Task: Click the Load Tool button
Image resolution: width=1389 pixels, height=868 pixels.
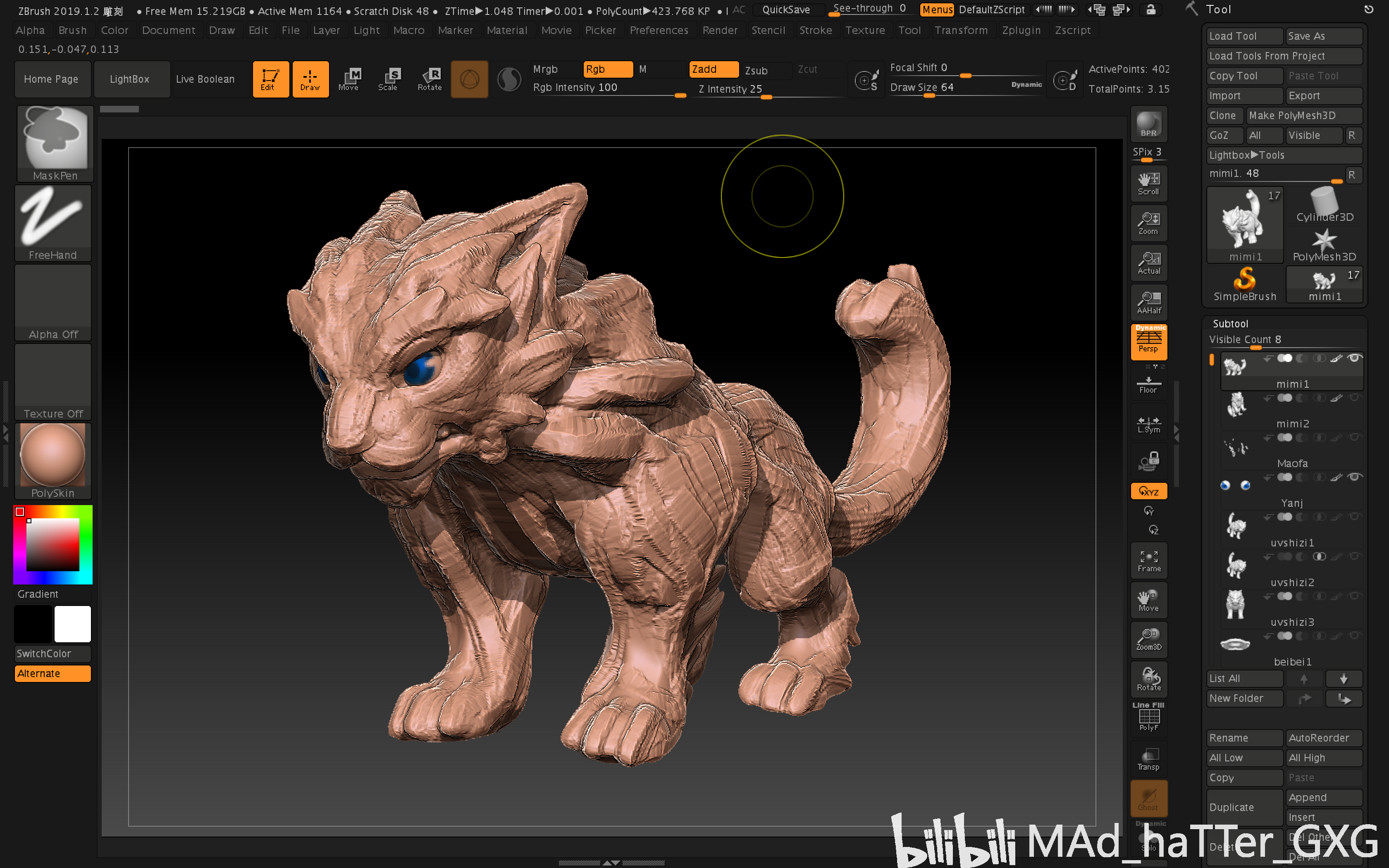Action: pyautogui.click(x=1244, y=36)
